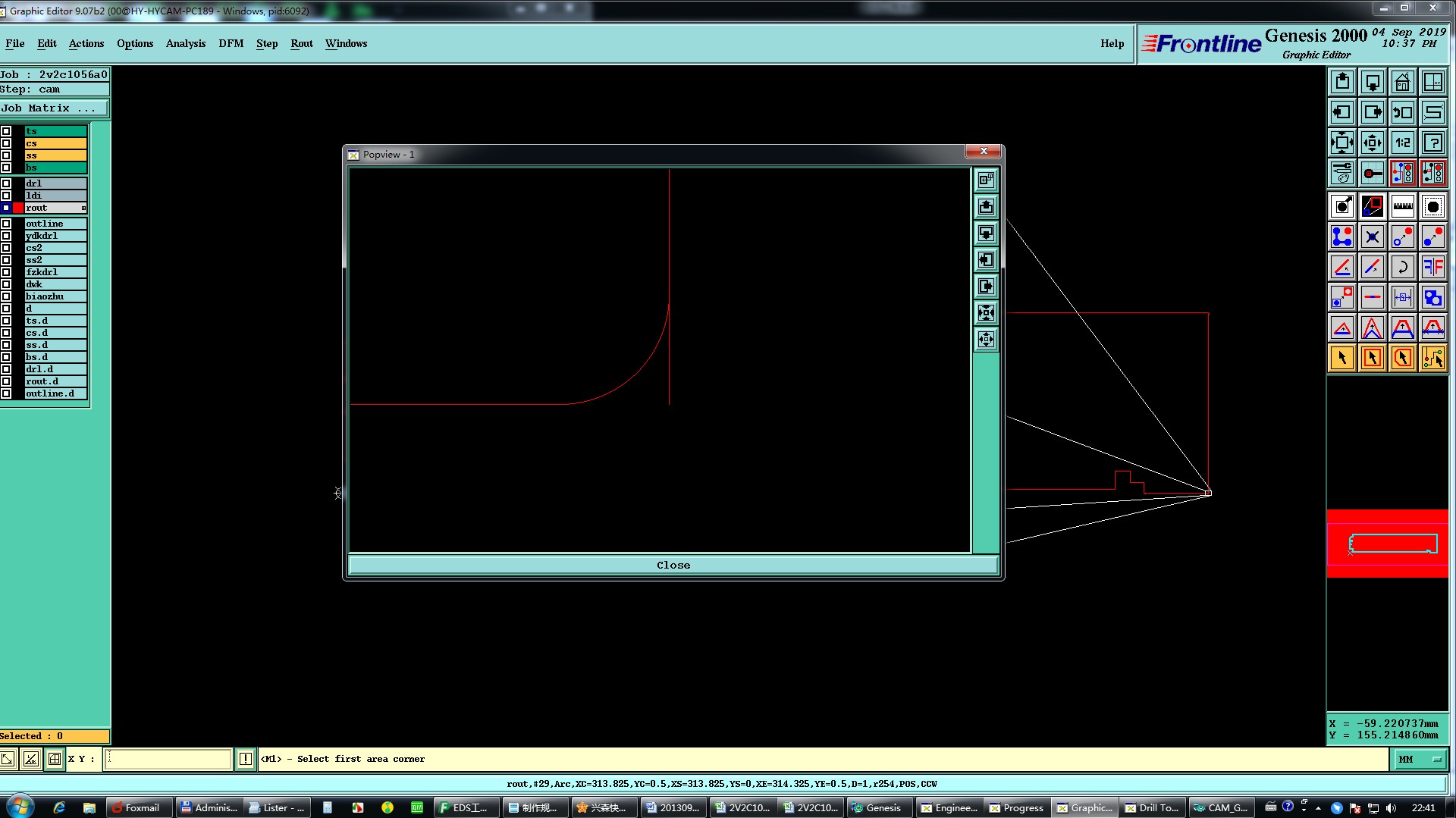Screen dimensions: 1456x818
Task: Open the Analysis menu
Action: tap(186, 43)
